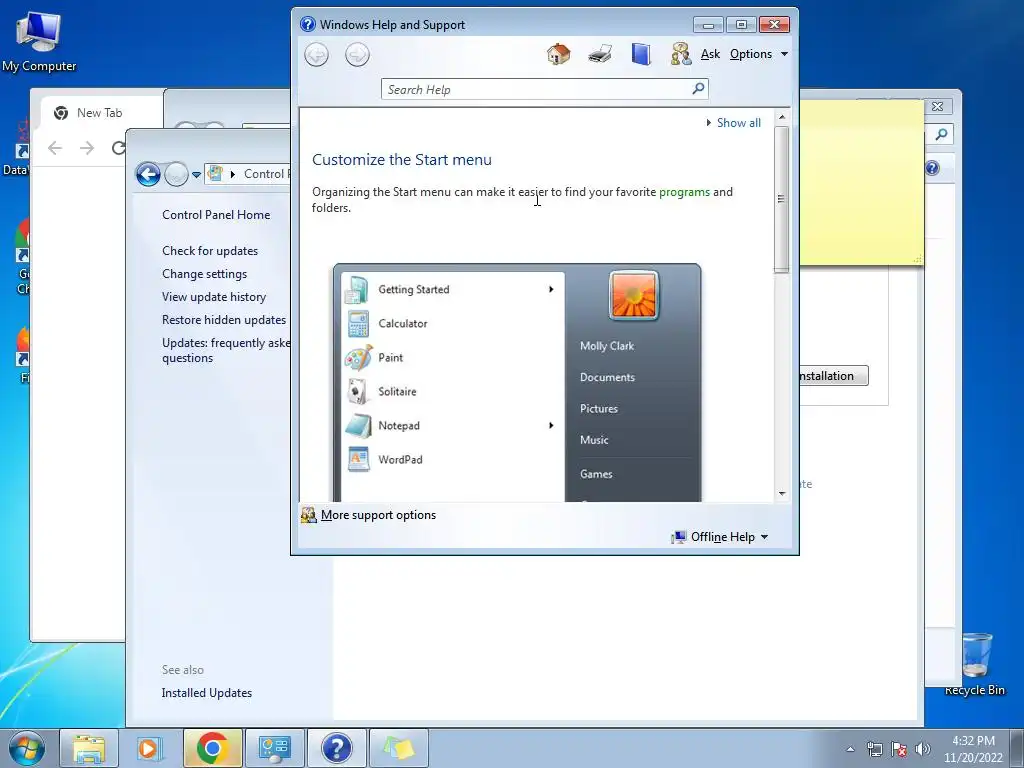
Task: Click the Control Panel search magnifier icon
Action: [941, 135]
